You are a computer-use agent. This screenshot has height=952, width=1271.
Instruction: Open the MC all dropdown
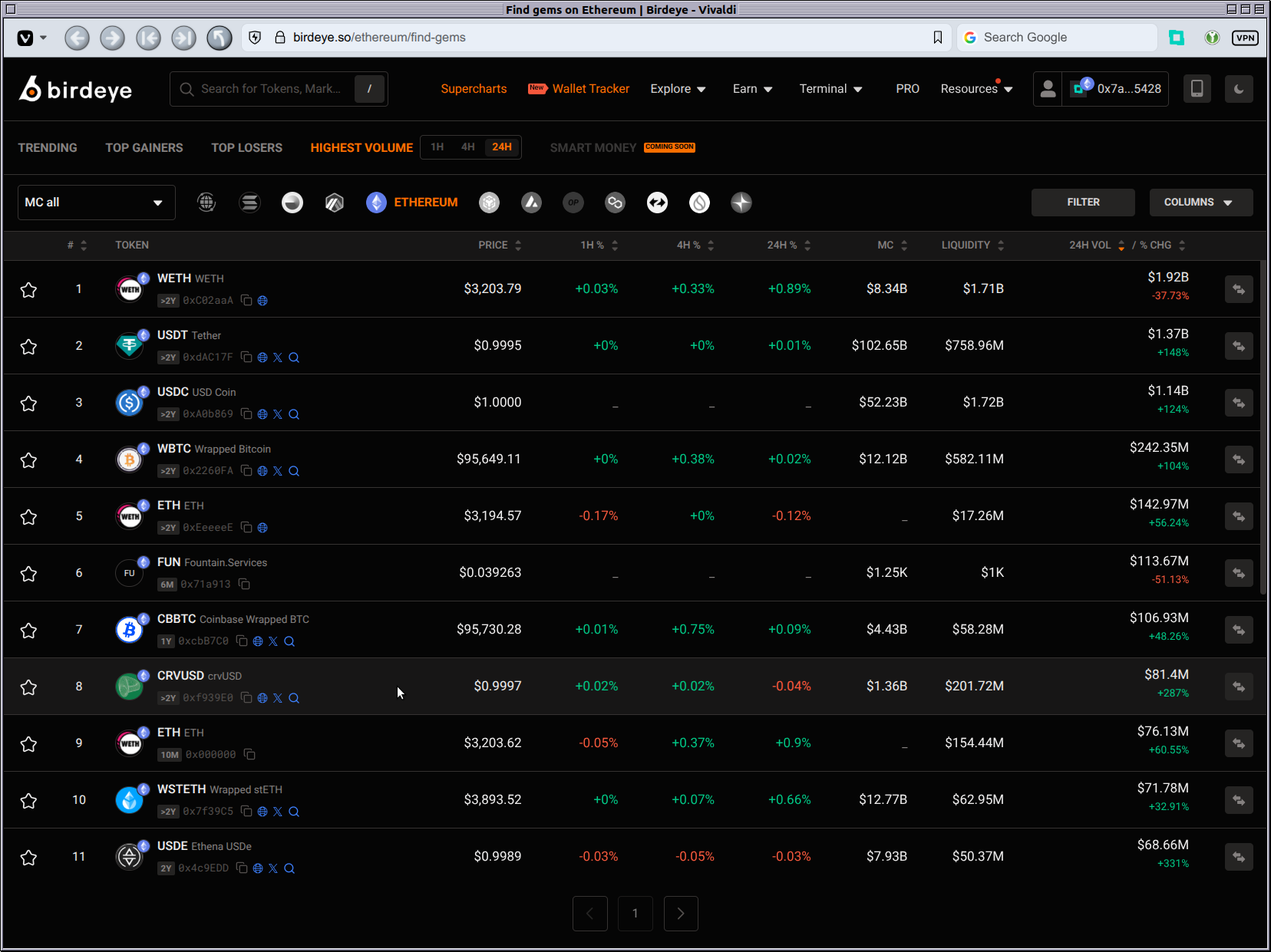tap(96, 203)
